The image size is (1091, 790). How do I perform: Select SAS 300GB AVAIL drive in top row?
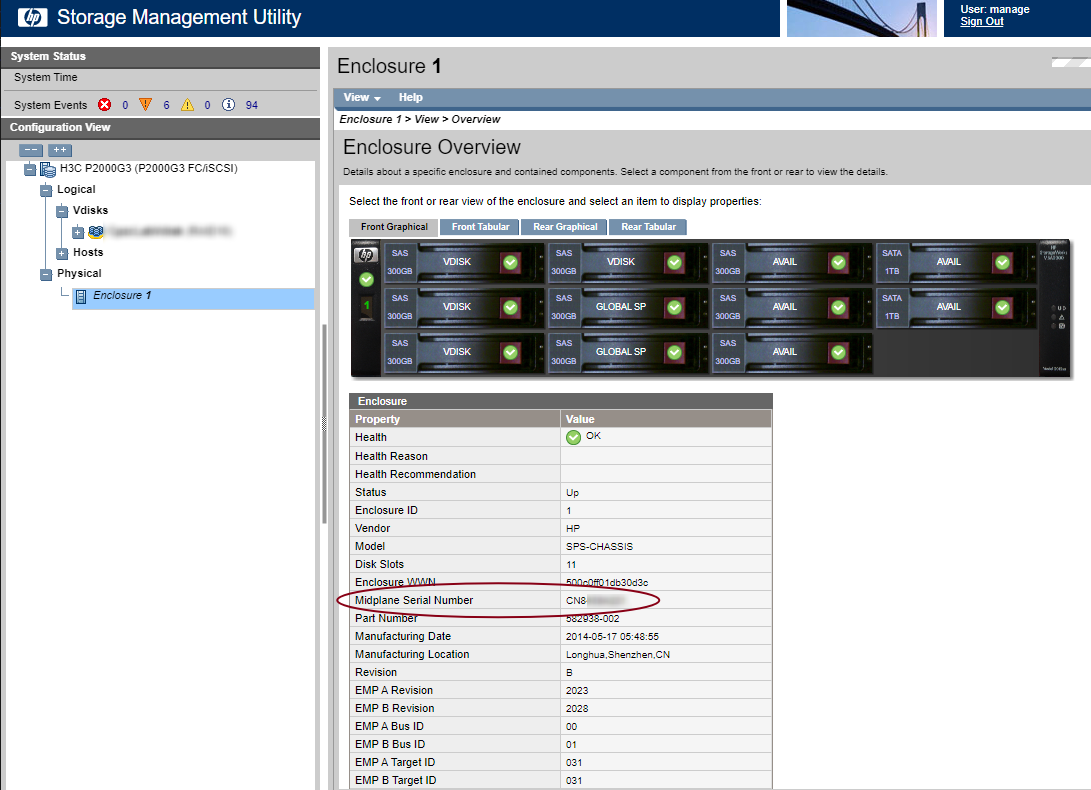coord(792,262)
